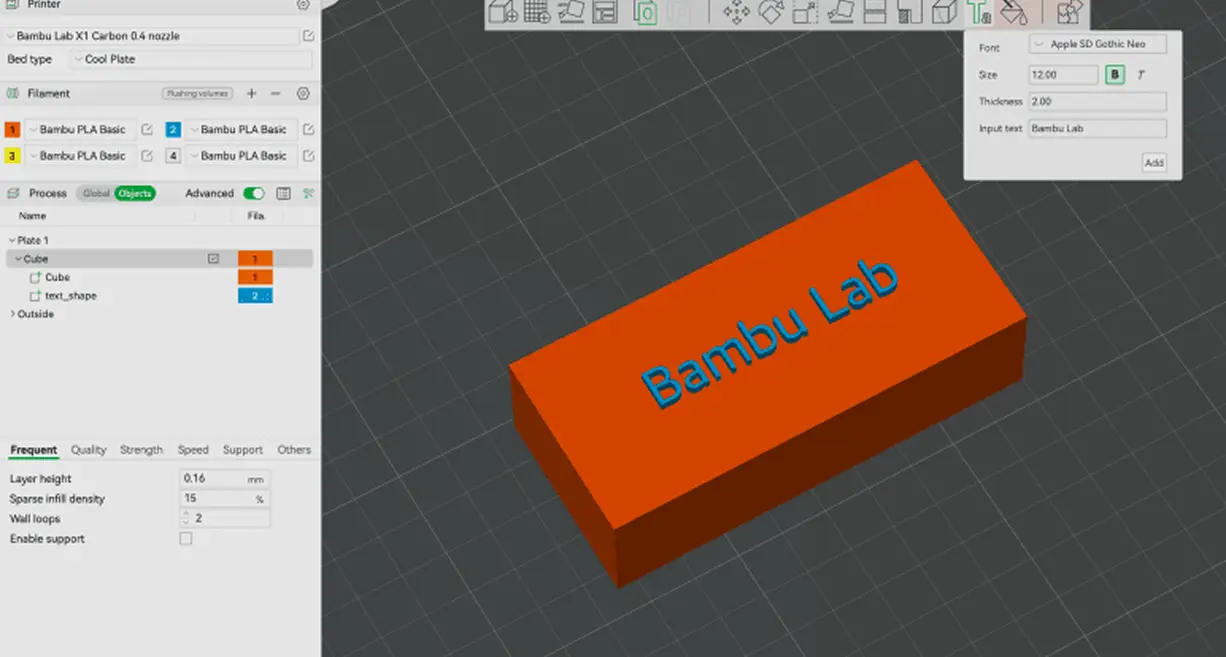Select the Rotate tool in the toolbar
Screen dimensions: 1226x657
coord(771,12)
